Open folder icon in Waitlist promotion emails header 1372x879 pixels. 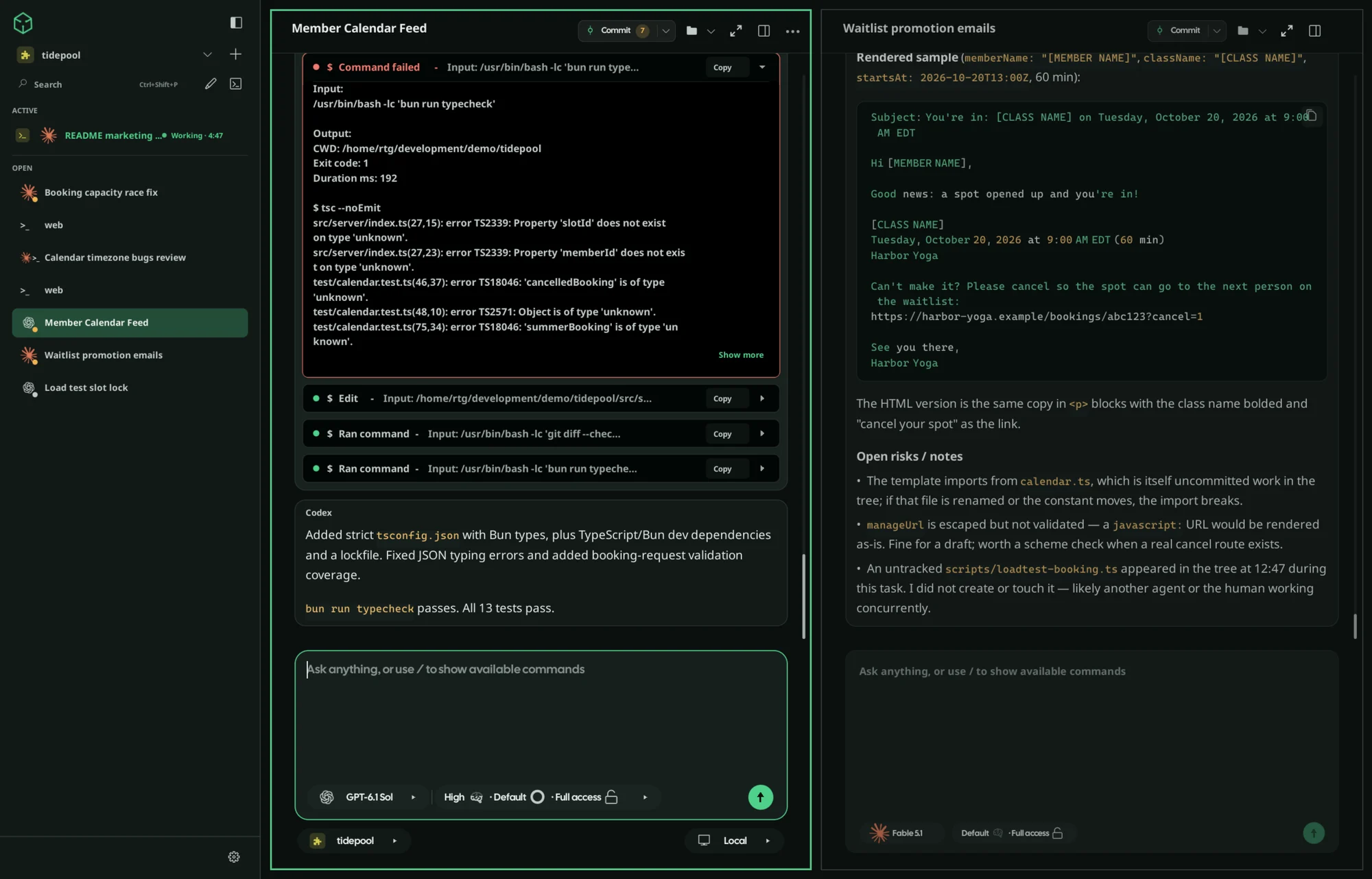pyautogui.click(x=1242, y=31)
